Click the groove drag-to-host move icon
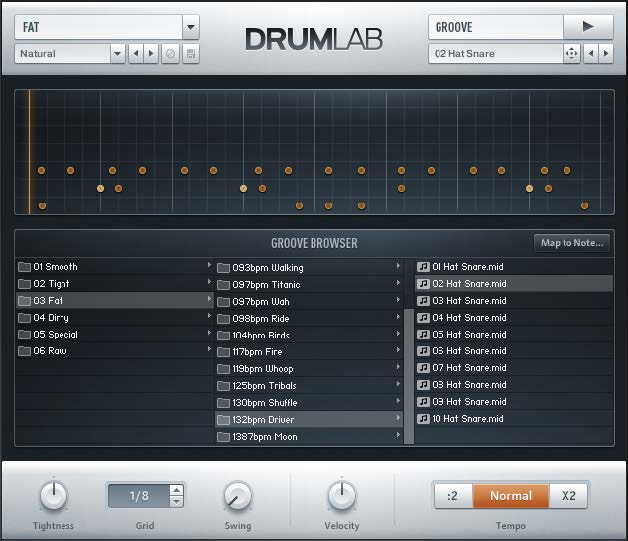628x541 pixels. [571, 53]
